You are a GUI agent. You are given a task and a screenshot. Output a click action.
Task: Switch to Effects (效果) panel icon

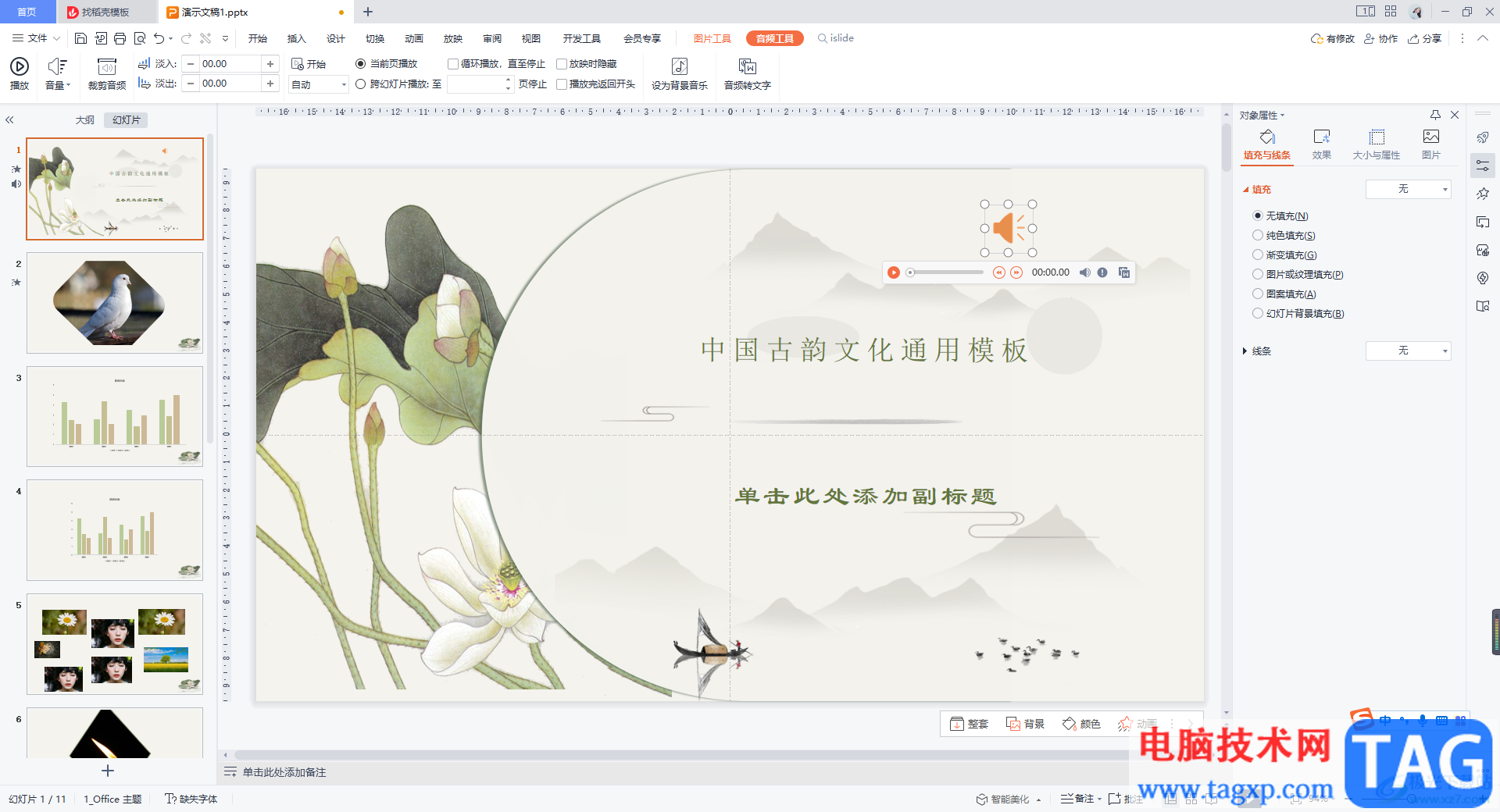tap(1322, 144)
